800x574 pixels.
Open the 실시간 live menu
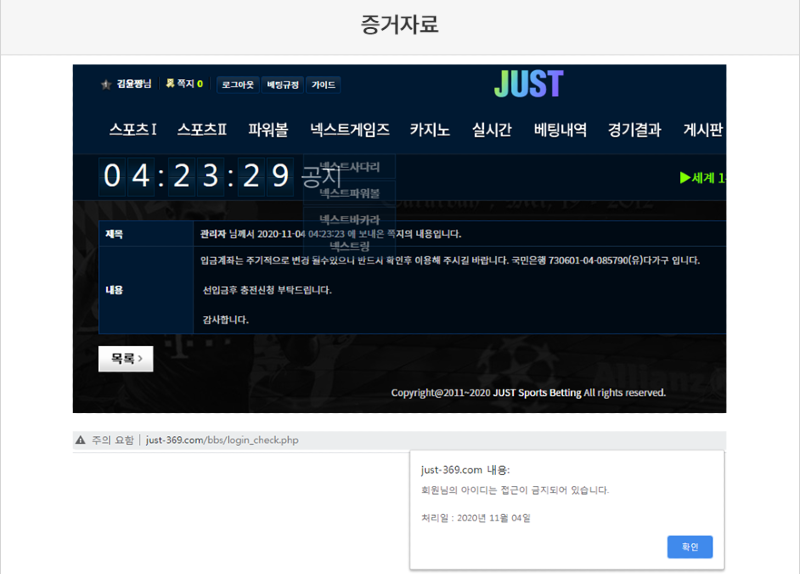492,130
